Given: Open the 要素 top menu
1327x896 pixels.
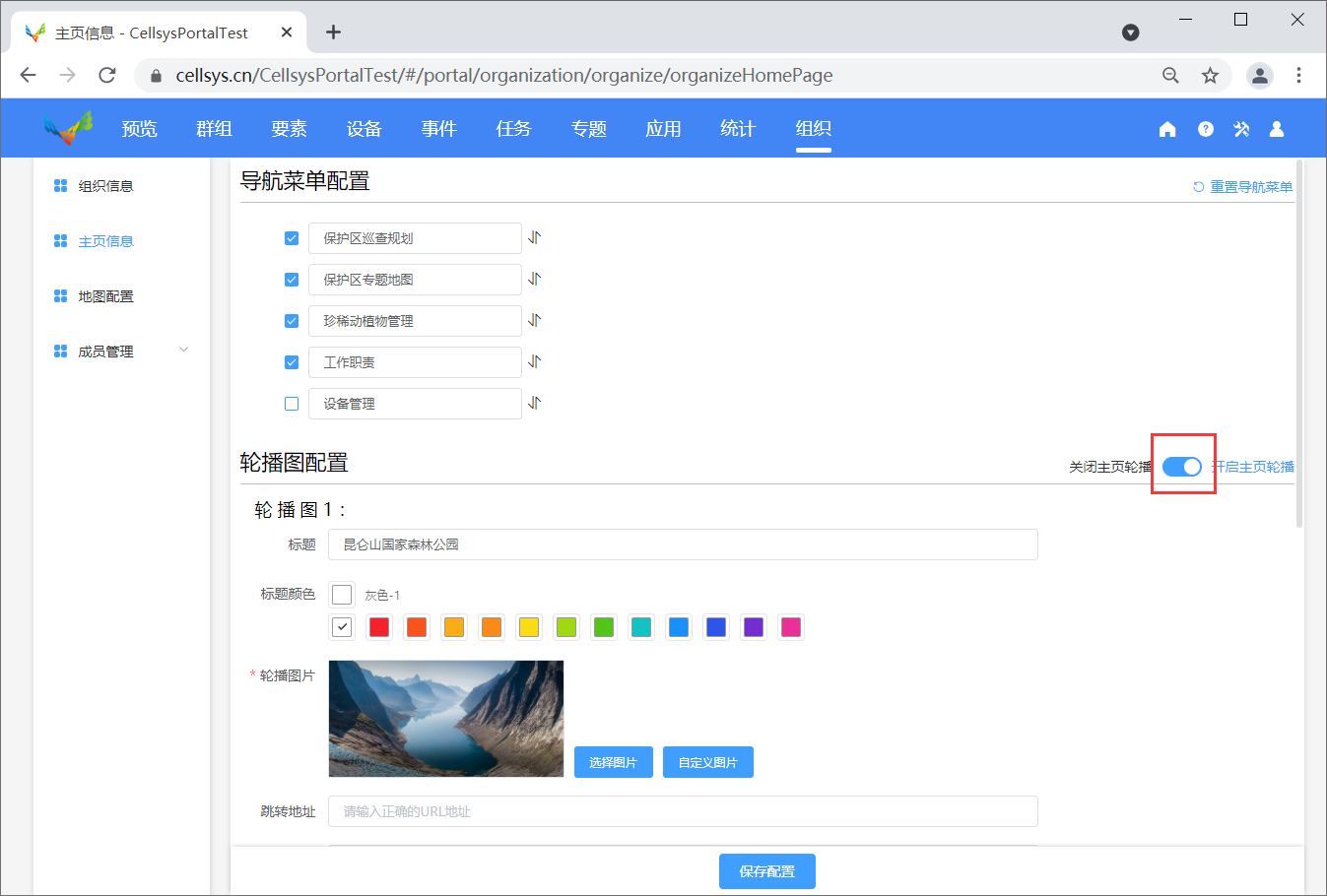Looking at the screenshot, I should (289, 129).
